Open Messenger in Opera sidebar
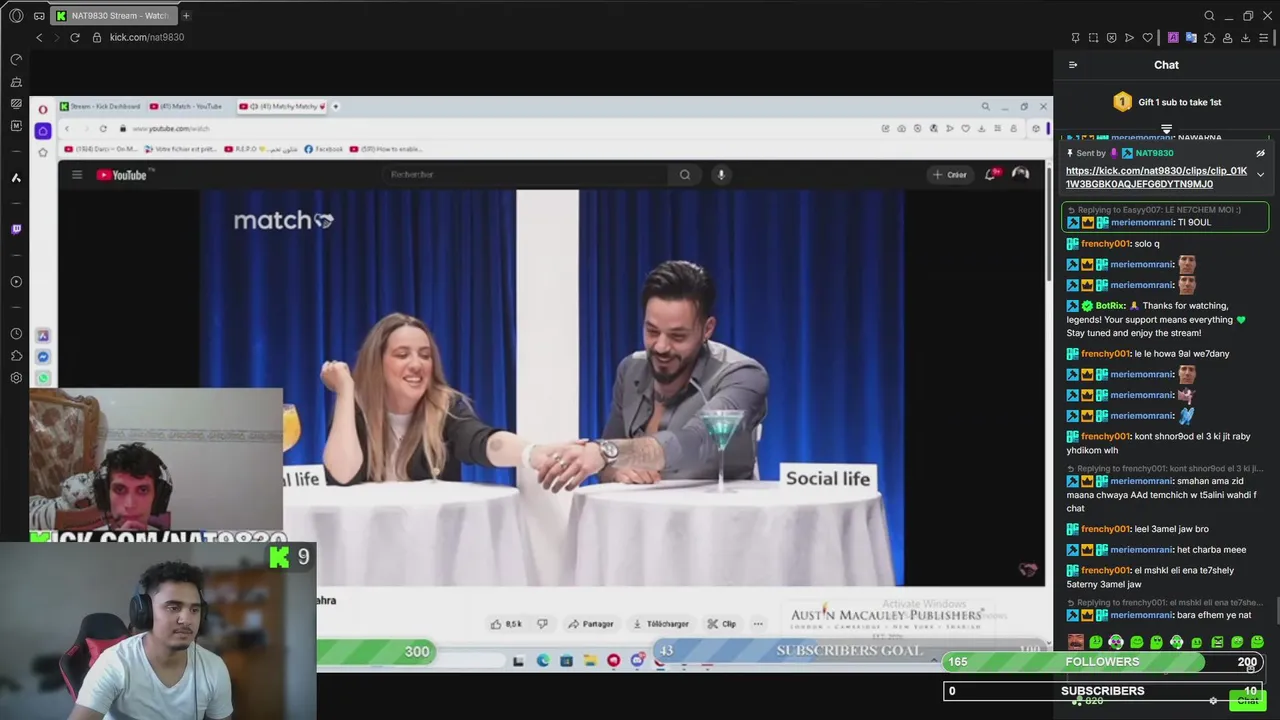The height and width of the screenshot is (720, 1280). click(43, 357)
